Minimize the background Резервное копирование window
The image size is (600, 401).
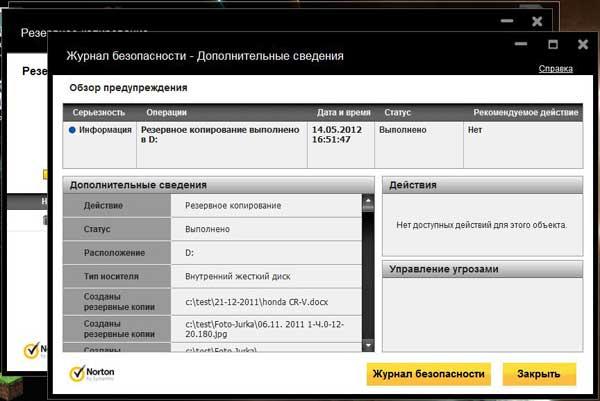click(507, 21)
